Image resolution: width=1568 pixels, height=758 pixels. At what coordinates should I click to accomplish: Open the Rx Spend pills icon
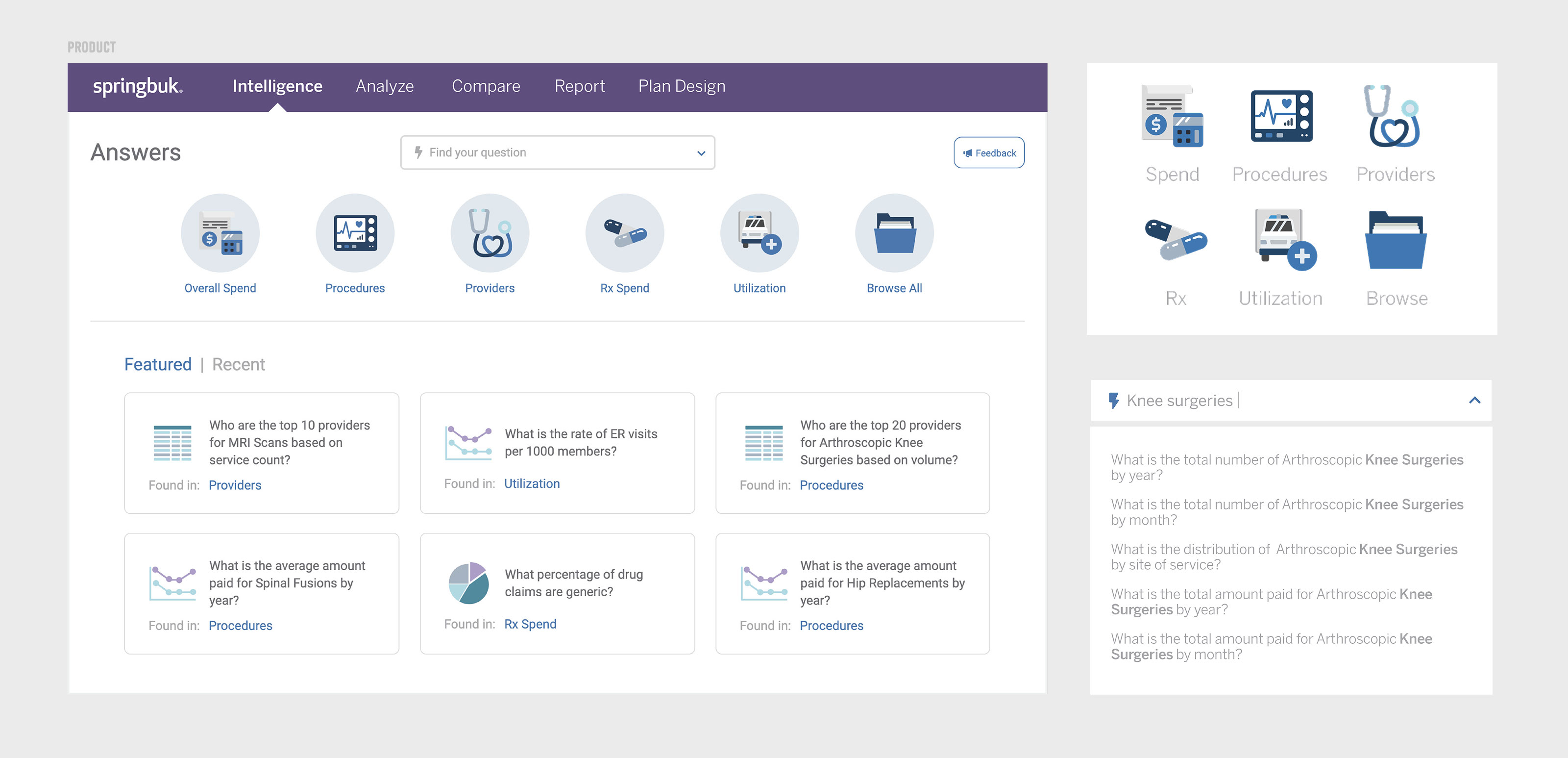point(625,233)
